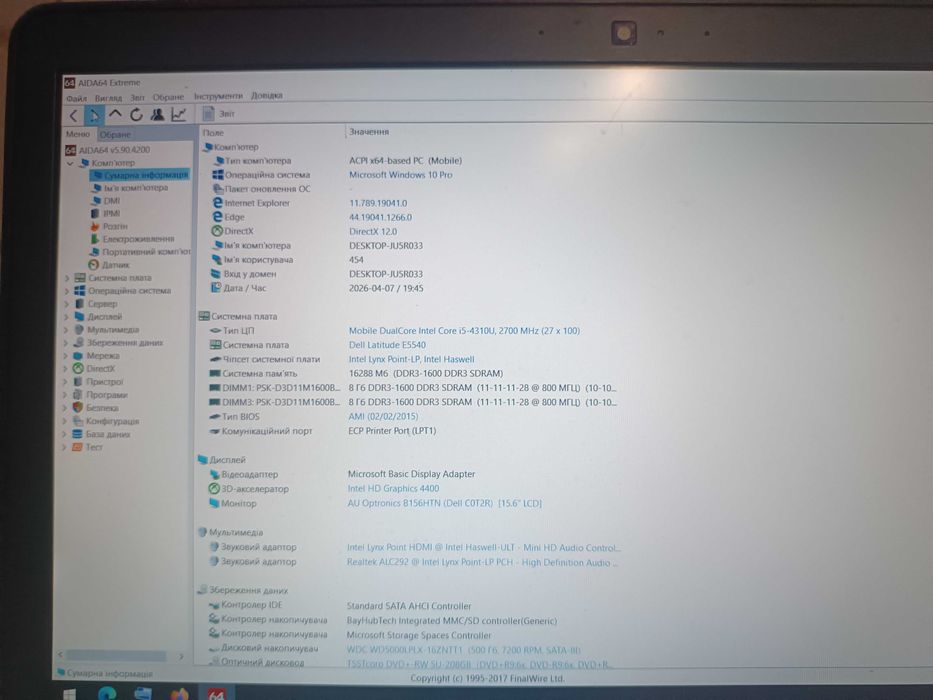Viewport: 933px width, 700px height.
Task: Click the Internet Explorer row icon
Action: coord(218,203)
